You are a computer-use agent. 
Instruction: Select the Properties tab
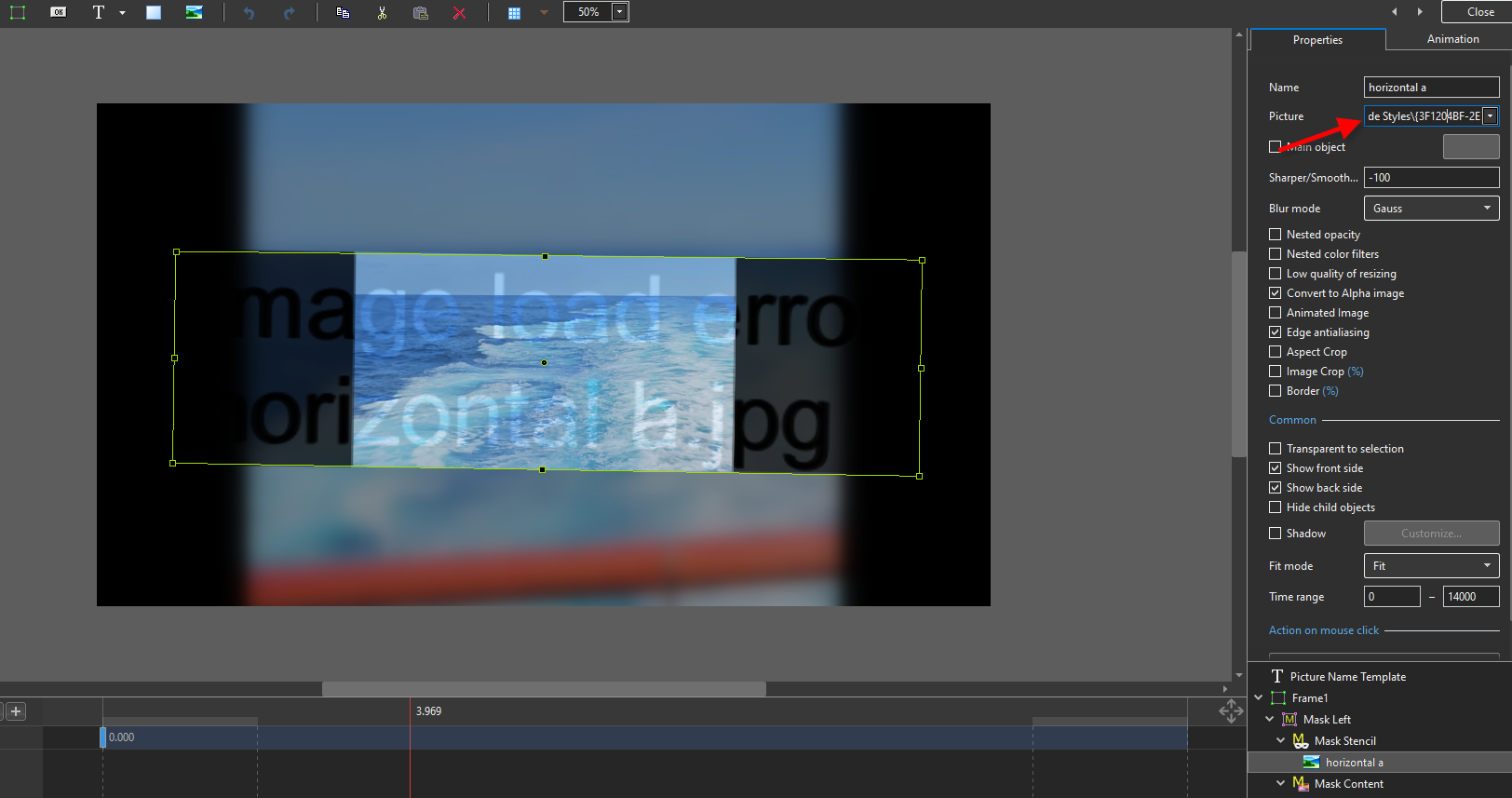pos(1317,40)
